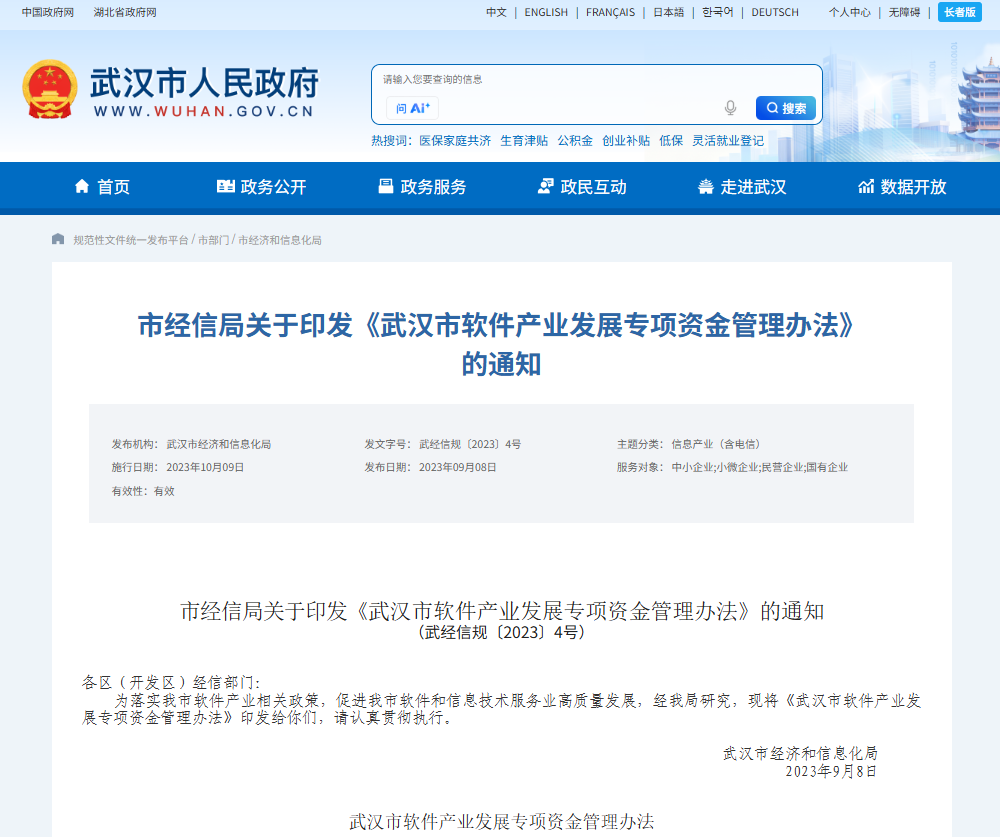Click the microphone voice search icon
Image resolution: width=1000 pixels, height=837 pixels.
(730, 105)
